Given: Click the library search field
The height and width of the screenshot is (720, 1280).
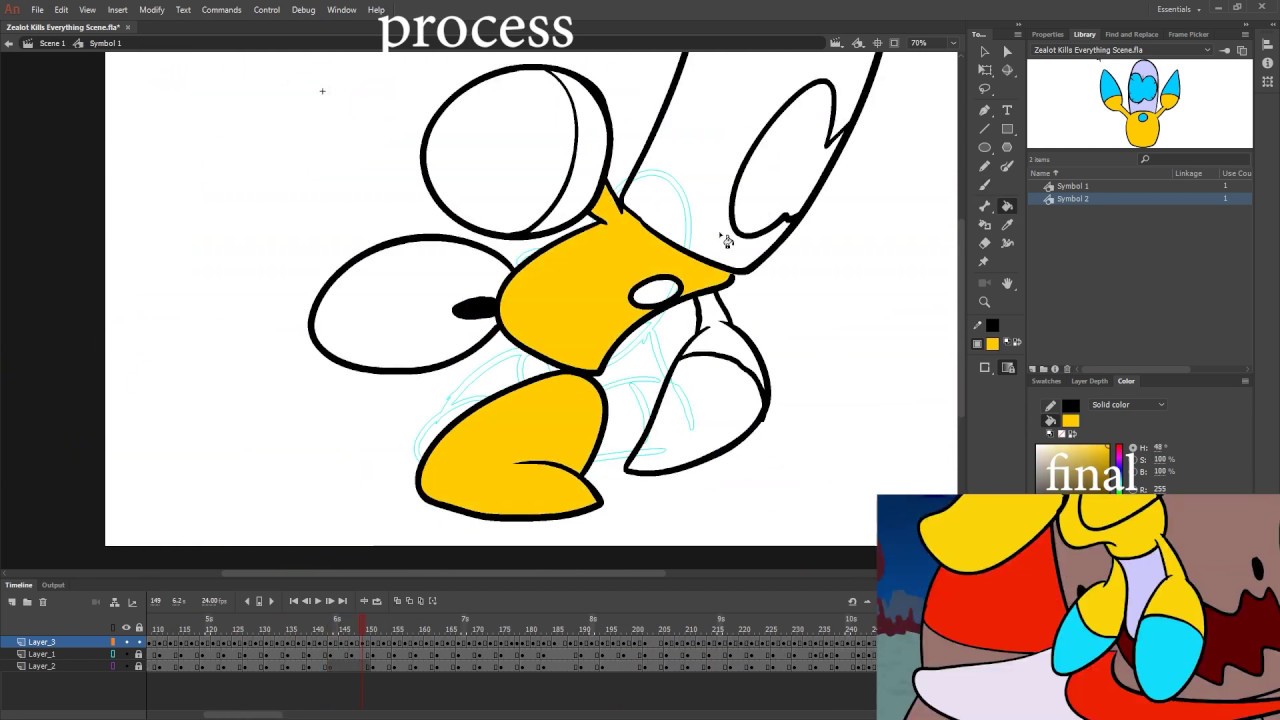Looking at the screenshot, I should tap(1195, 159).
